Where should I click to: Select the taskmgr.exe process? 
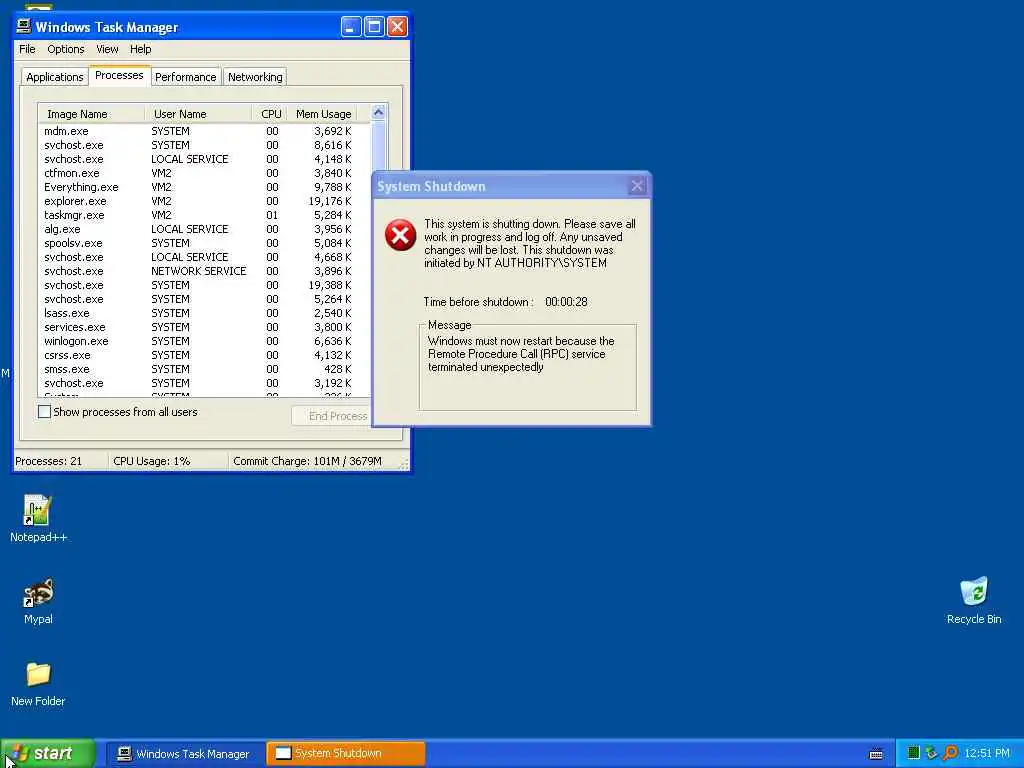(204, 215)
